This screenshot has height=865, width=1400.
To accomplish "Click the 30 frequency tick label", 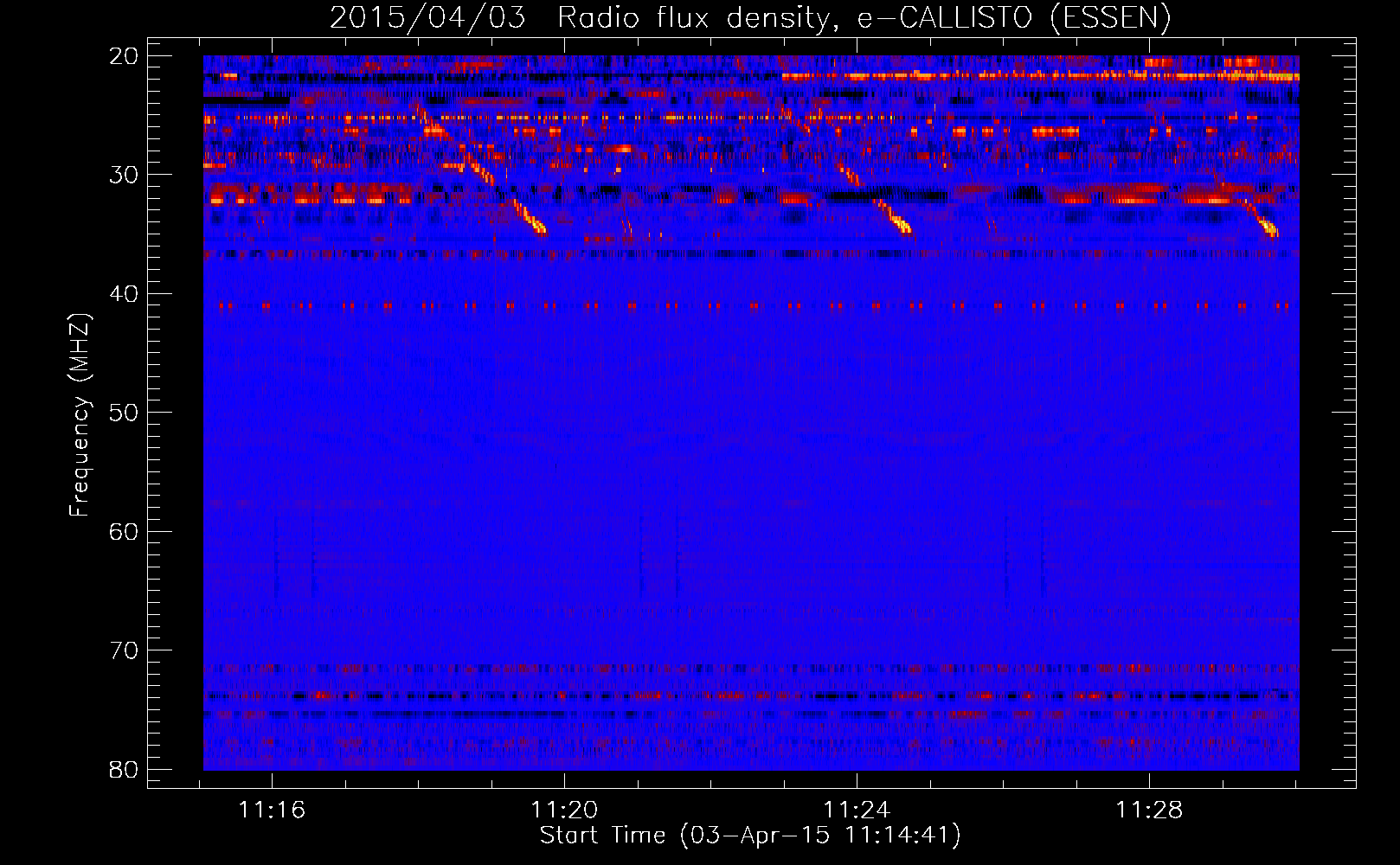I will click(124, 175).
